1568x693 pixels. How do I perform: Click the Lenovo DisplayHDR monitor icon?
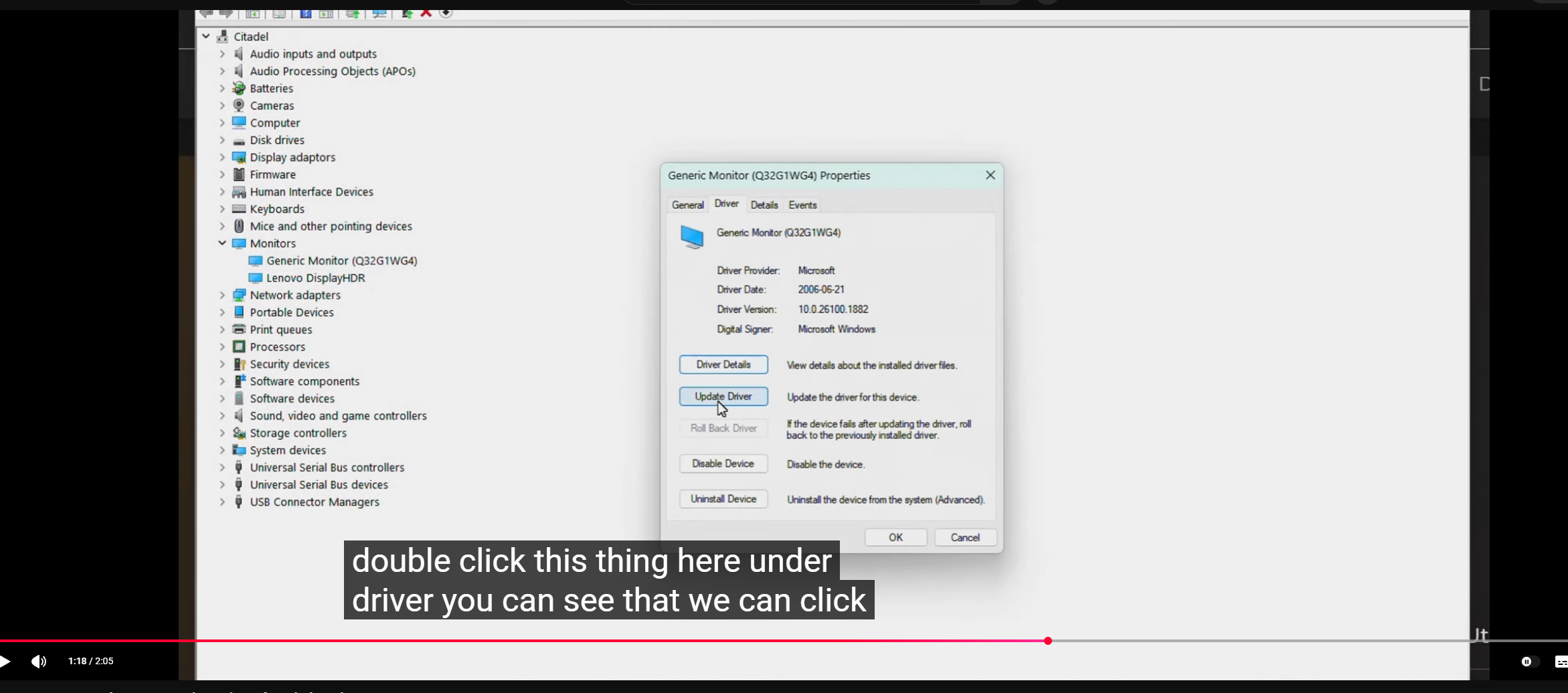click(x=255, y=278)
